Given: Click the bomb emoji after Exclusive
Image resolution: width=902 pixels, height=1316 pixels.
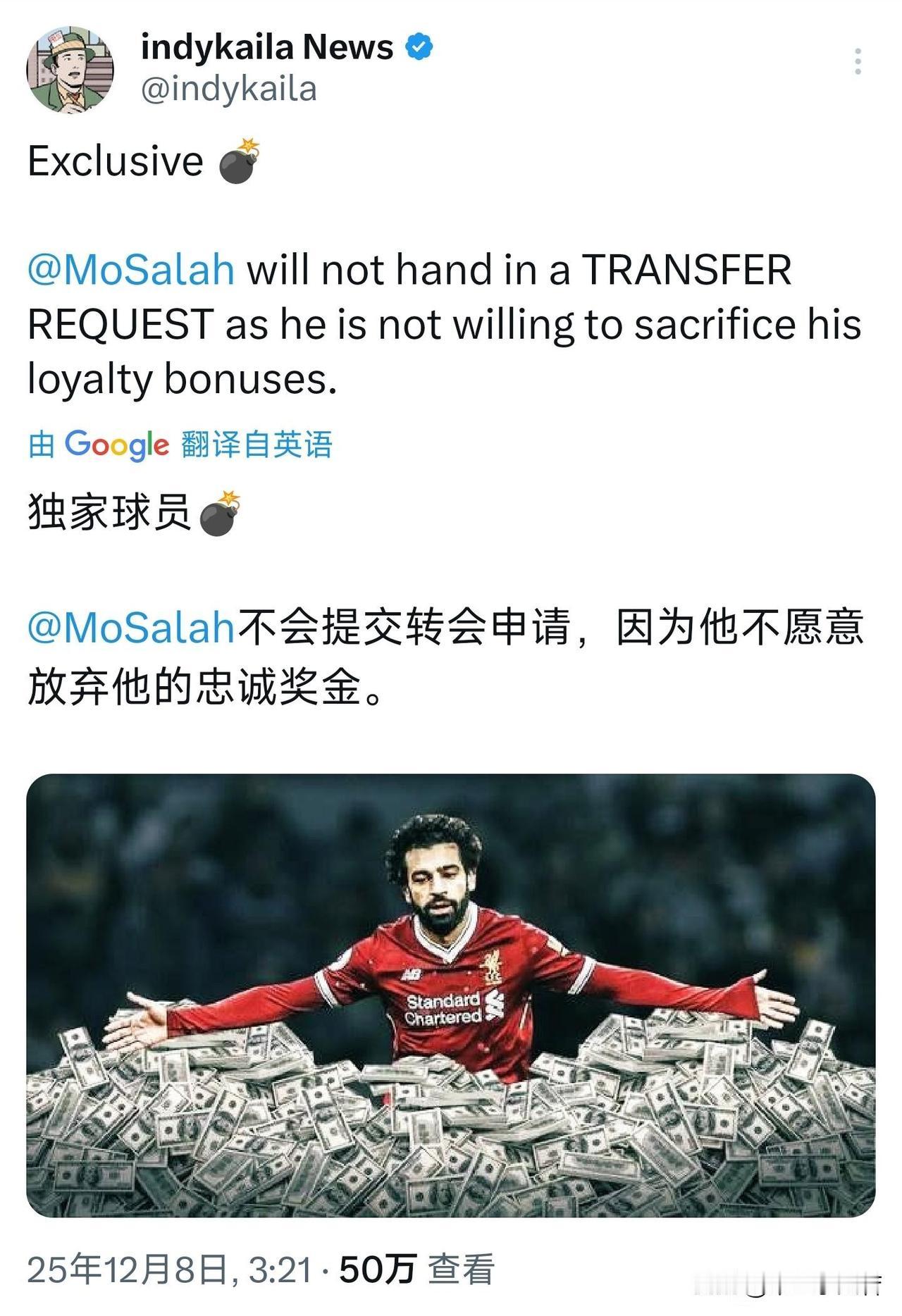Looking at the screenshot, I should coord(240,161).
